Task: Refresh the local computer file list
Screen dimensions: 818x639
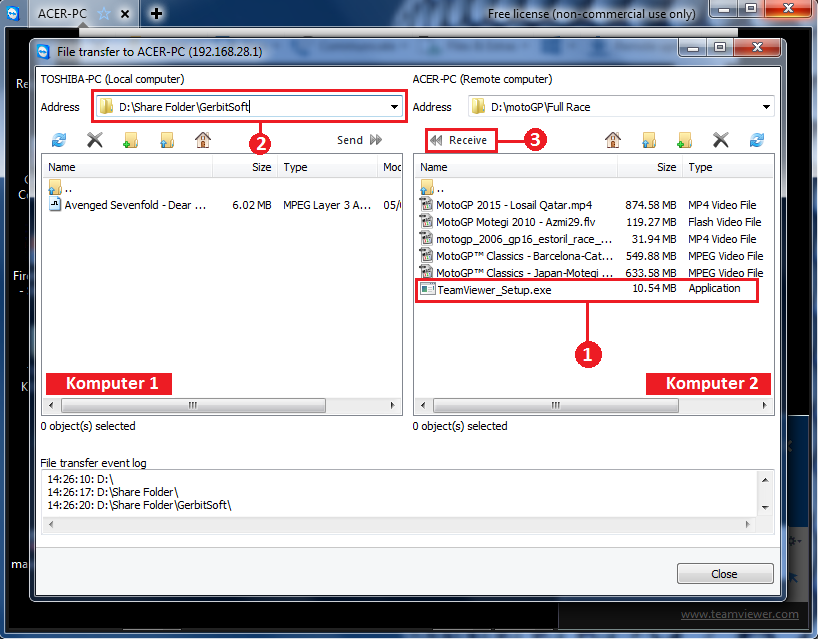Action: coord(58,140)
